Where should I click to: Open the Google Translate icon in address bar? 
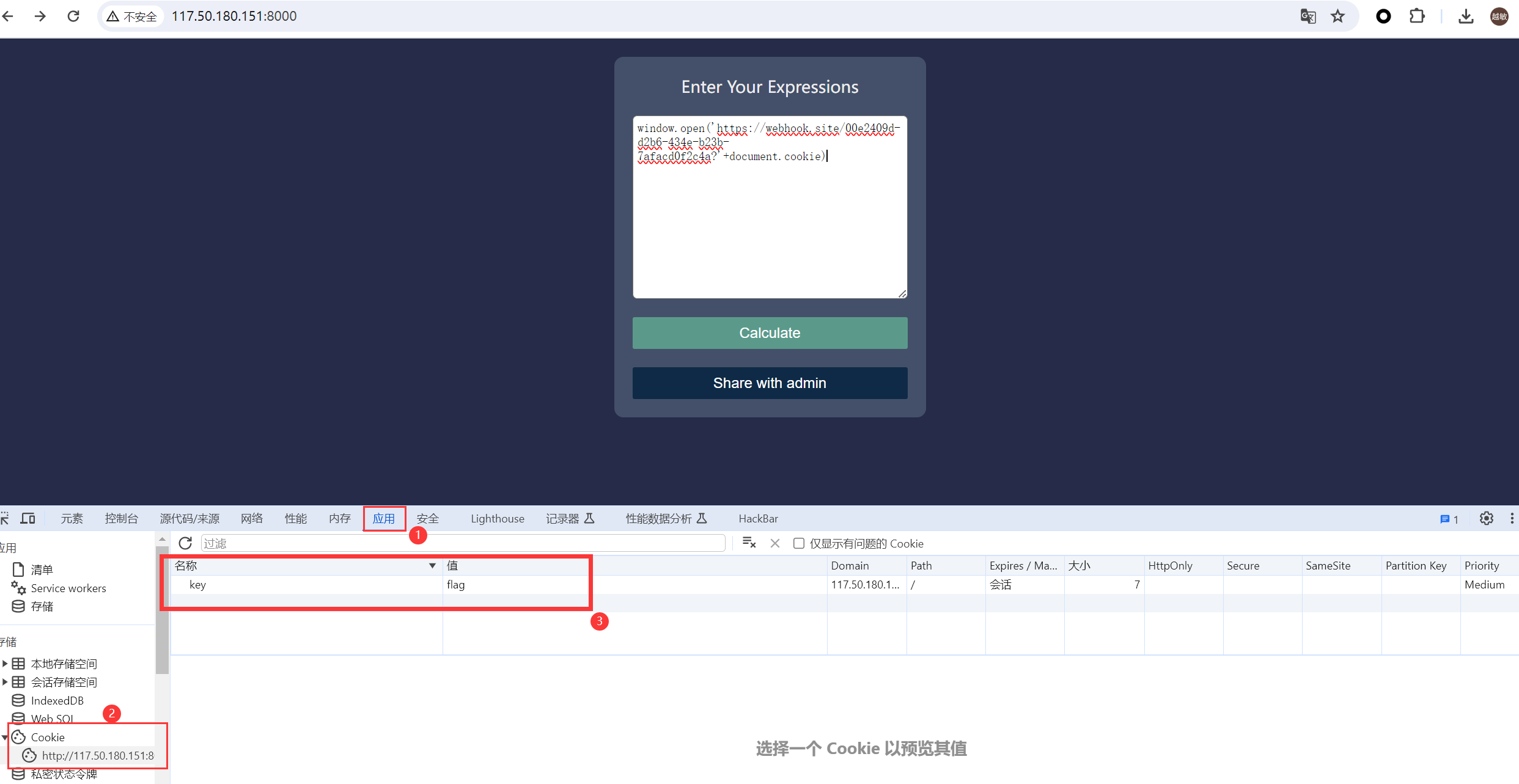pos(1308,16)
